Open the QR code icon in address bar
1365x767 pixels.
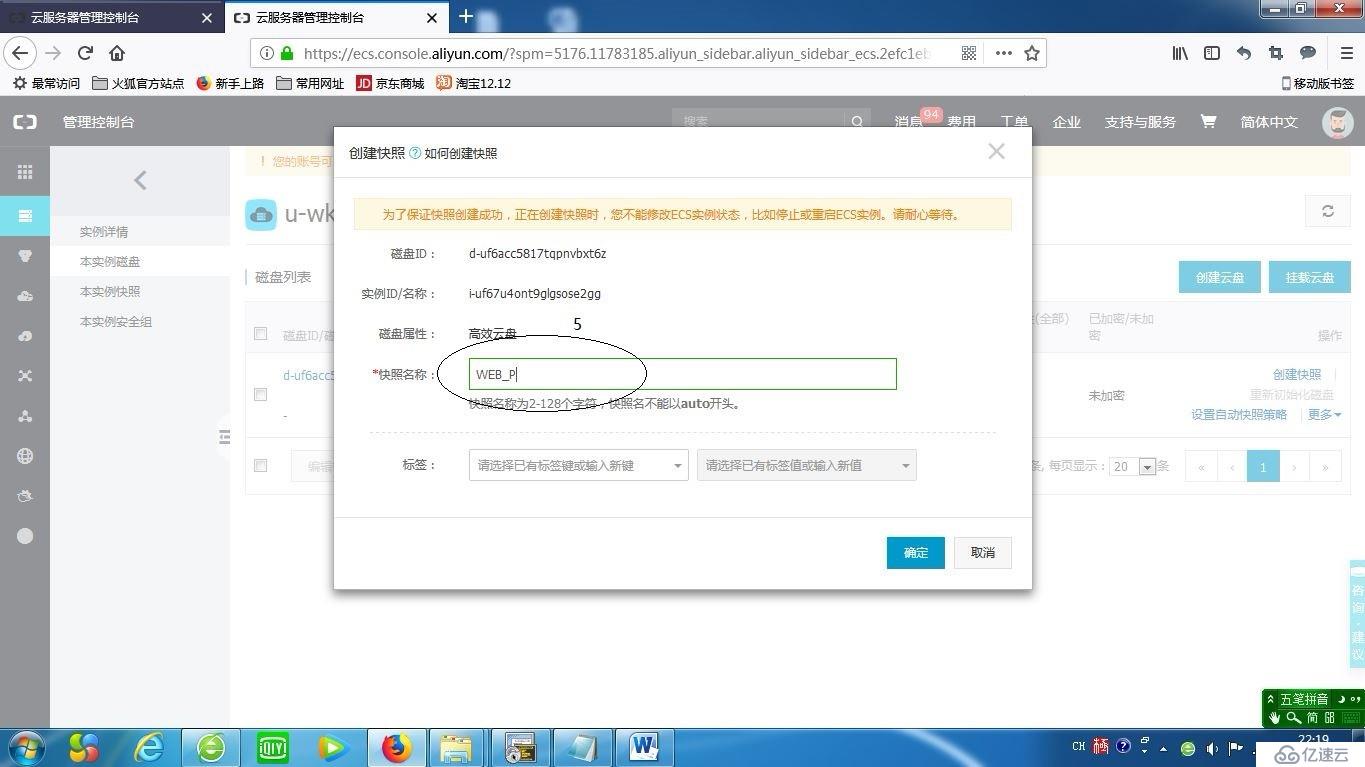tap(969, 53)
